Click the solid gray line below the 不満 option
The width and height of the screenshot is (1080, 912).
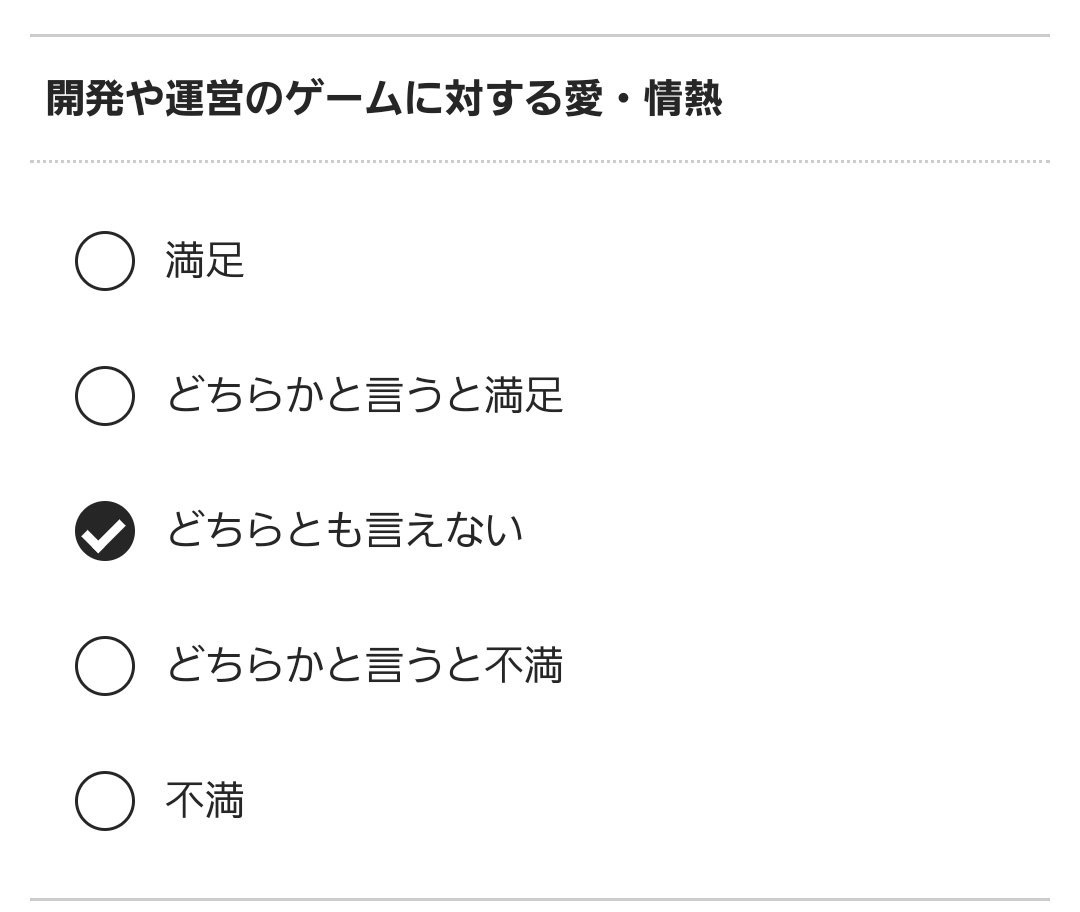(540, 899)
